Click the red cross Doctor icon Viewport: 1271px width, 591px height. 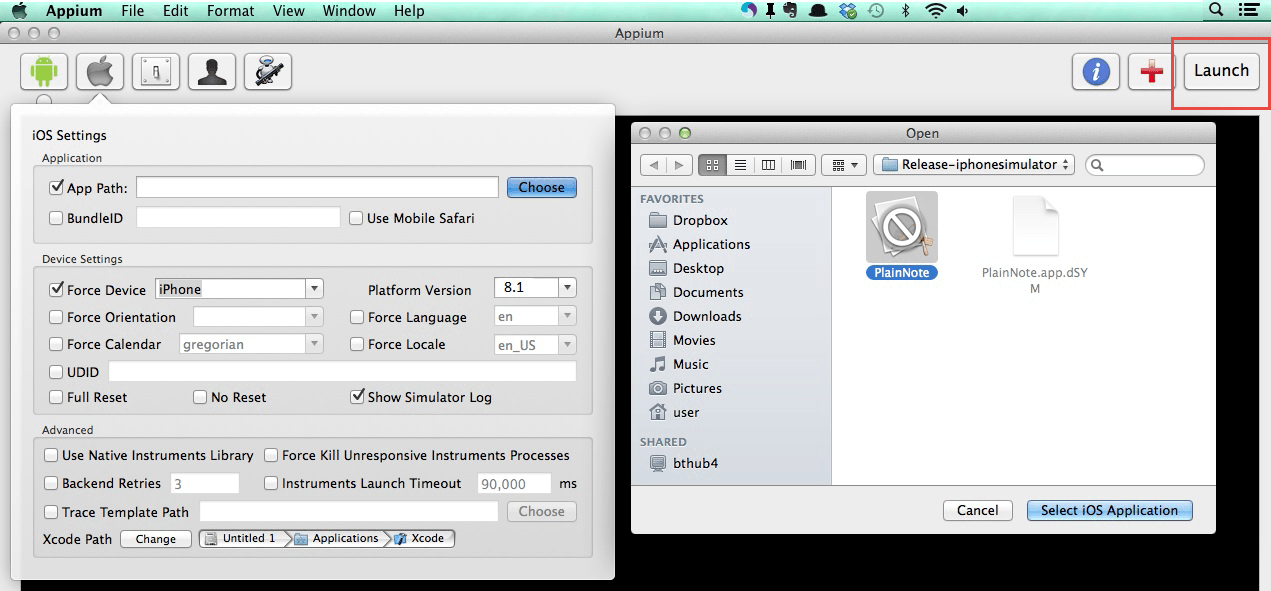click(1152, 72)
